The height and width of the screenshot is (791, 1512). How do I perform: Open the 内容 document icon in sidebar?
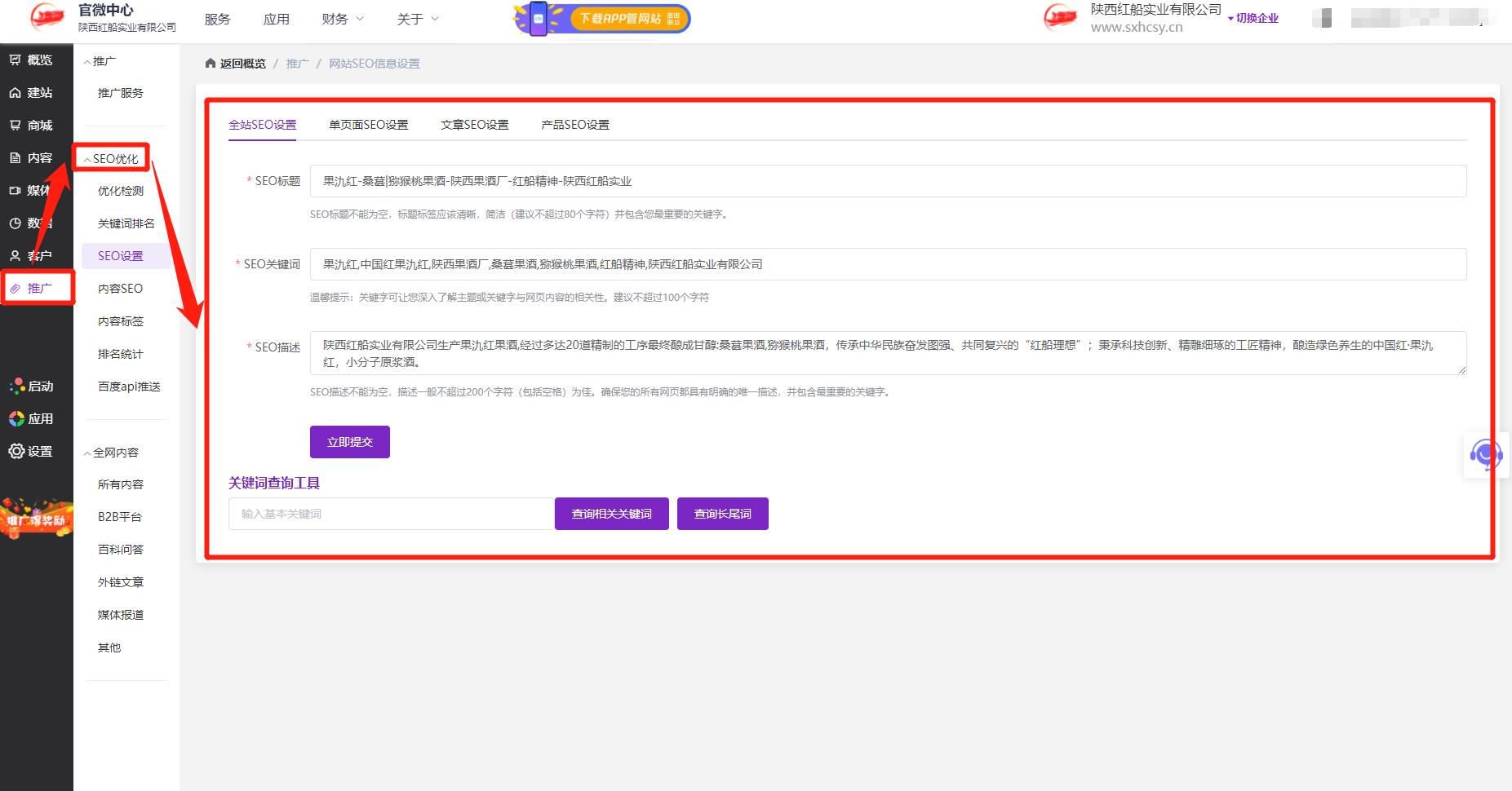click(x=16, y=157)
